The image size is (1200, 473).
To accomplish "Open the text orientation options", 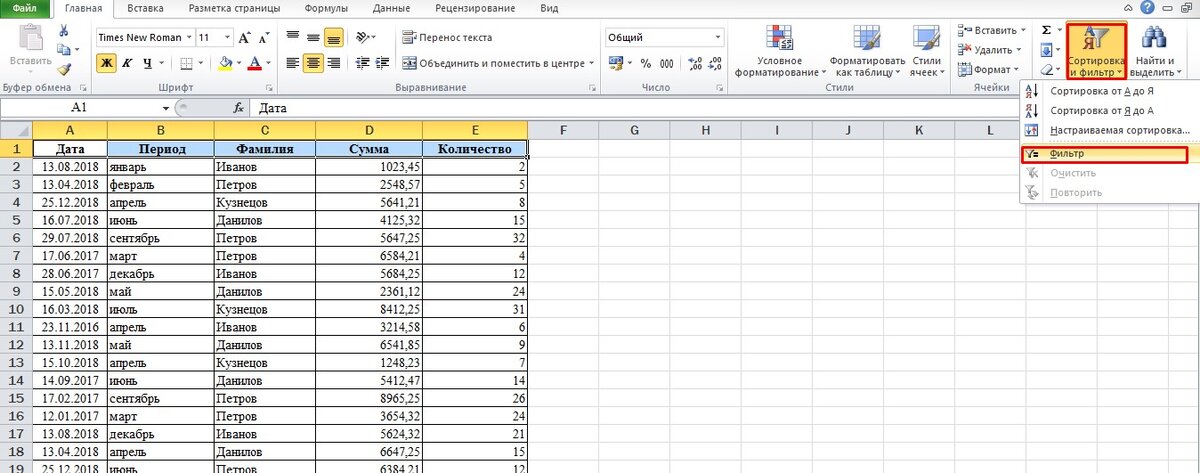I will click(x=366, y=37).
